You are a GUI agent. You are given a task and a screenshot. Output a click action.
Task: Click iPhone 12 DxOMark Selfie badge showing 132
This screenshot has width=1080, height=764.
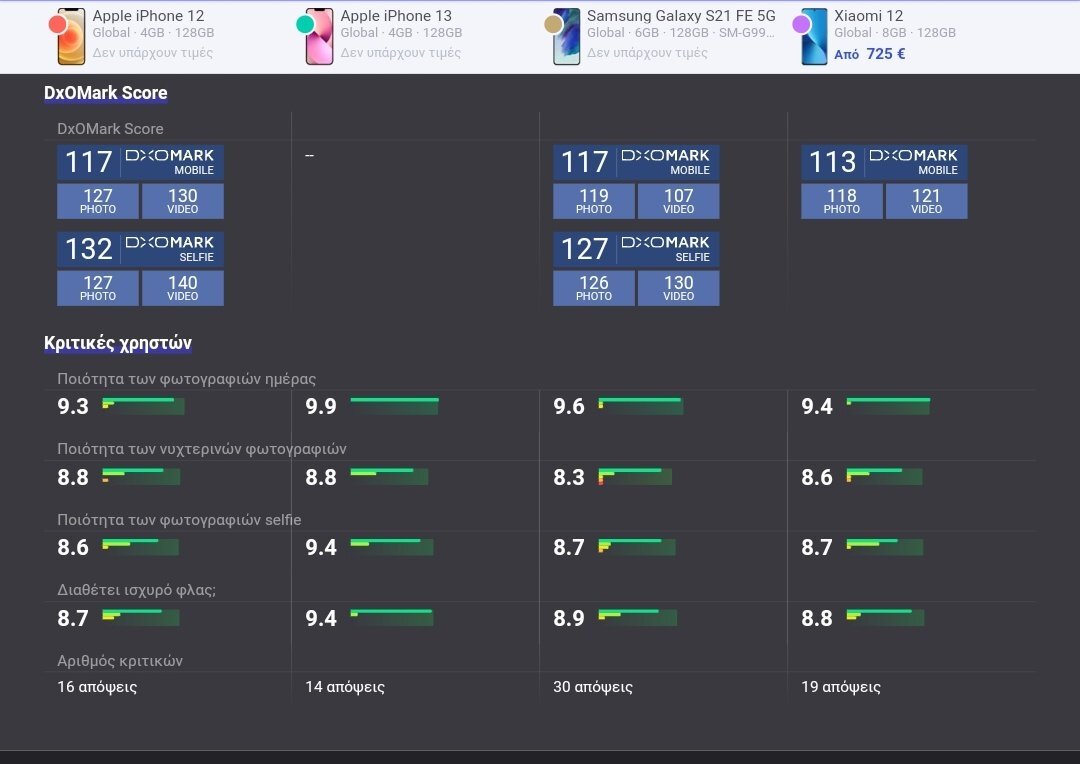pyautogui.click(x=141, y=249)
